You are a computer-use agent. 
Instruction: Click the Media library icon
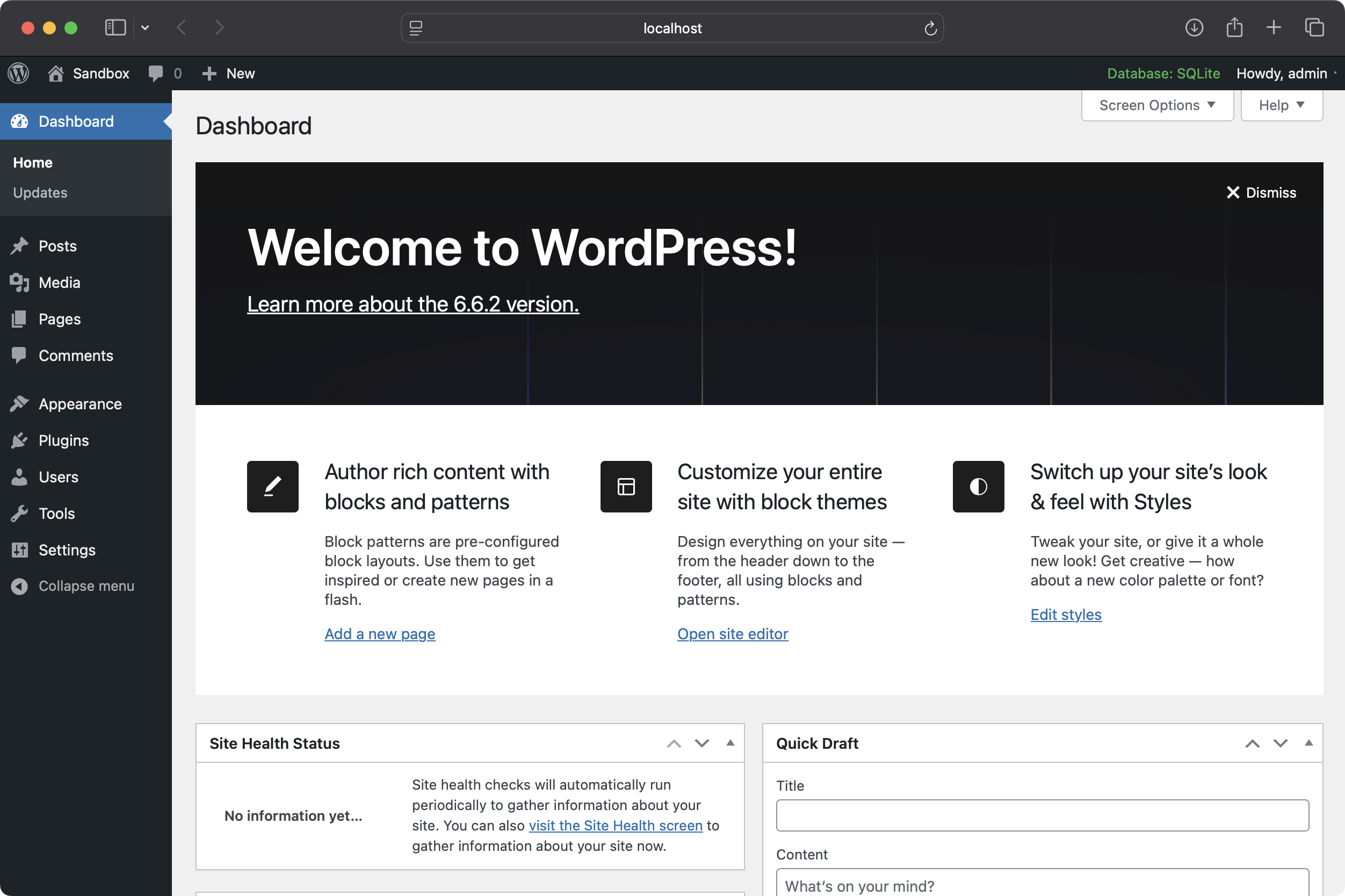click(19, 283)
